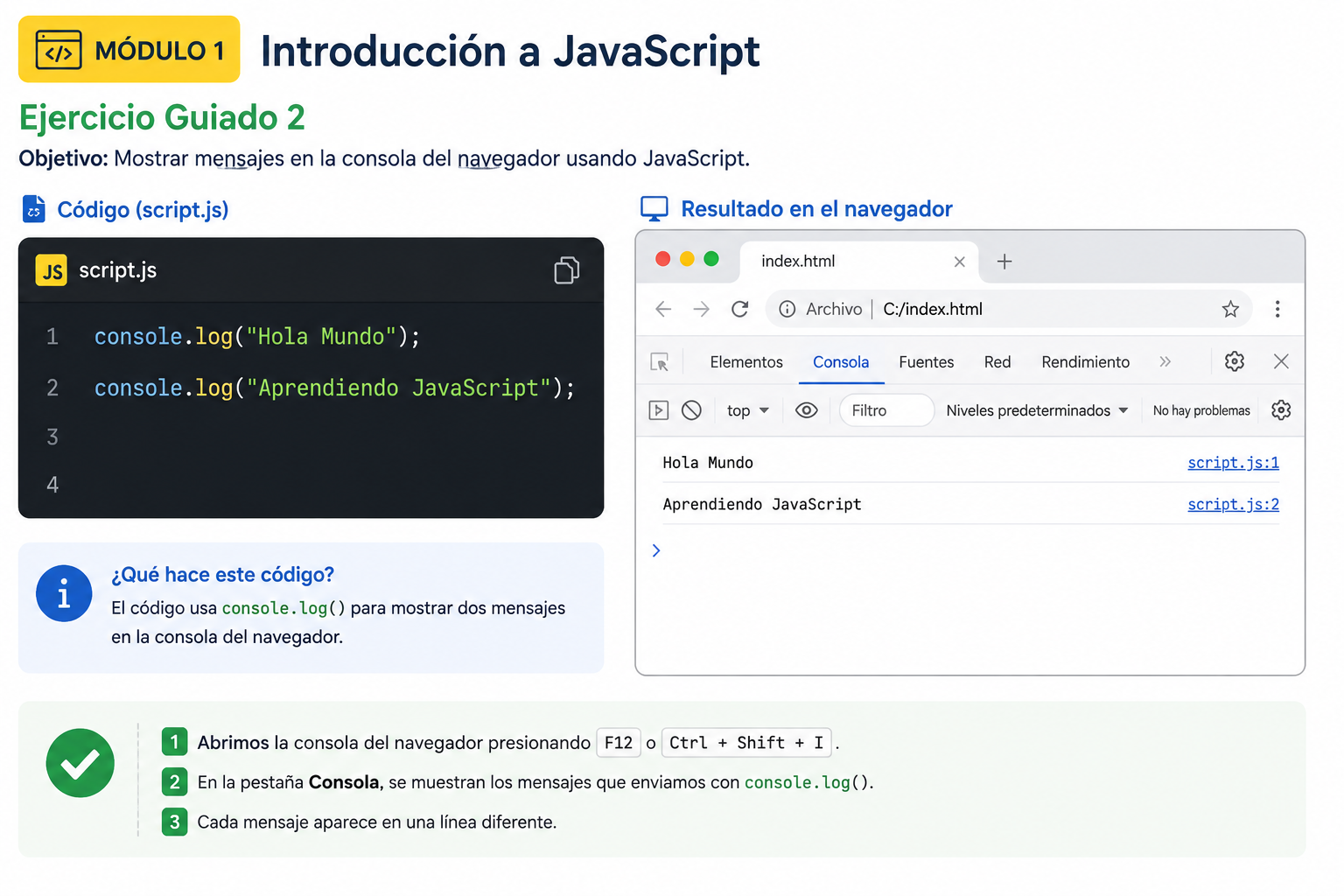This screenshot has width=1344, height=896.
Task: Show more DevTools tabs via double chevron
Action: tap(1165, 361)
